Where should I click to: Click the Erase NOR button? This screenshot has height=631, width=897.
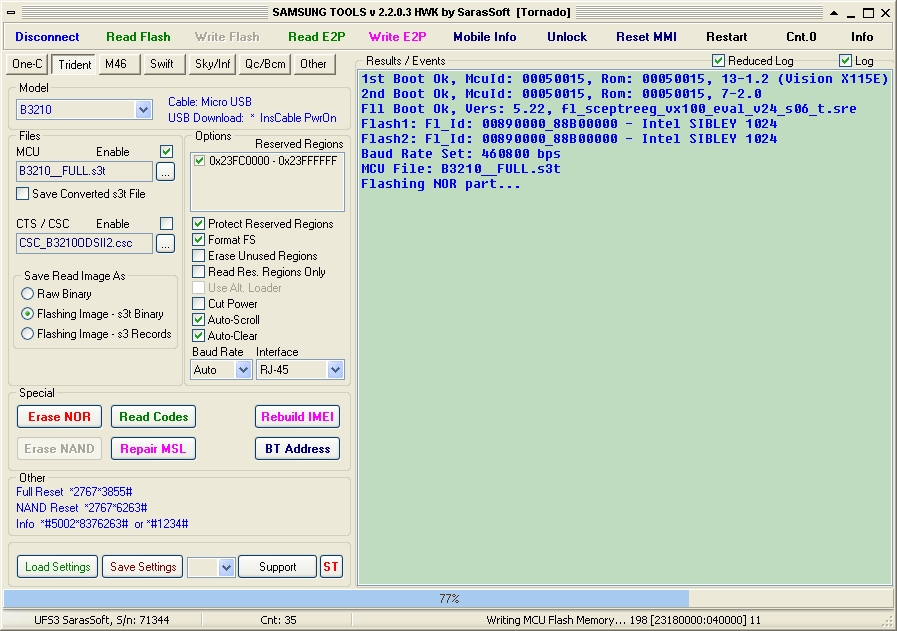pyautogui.click(x=59, y=416)
